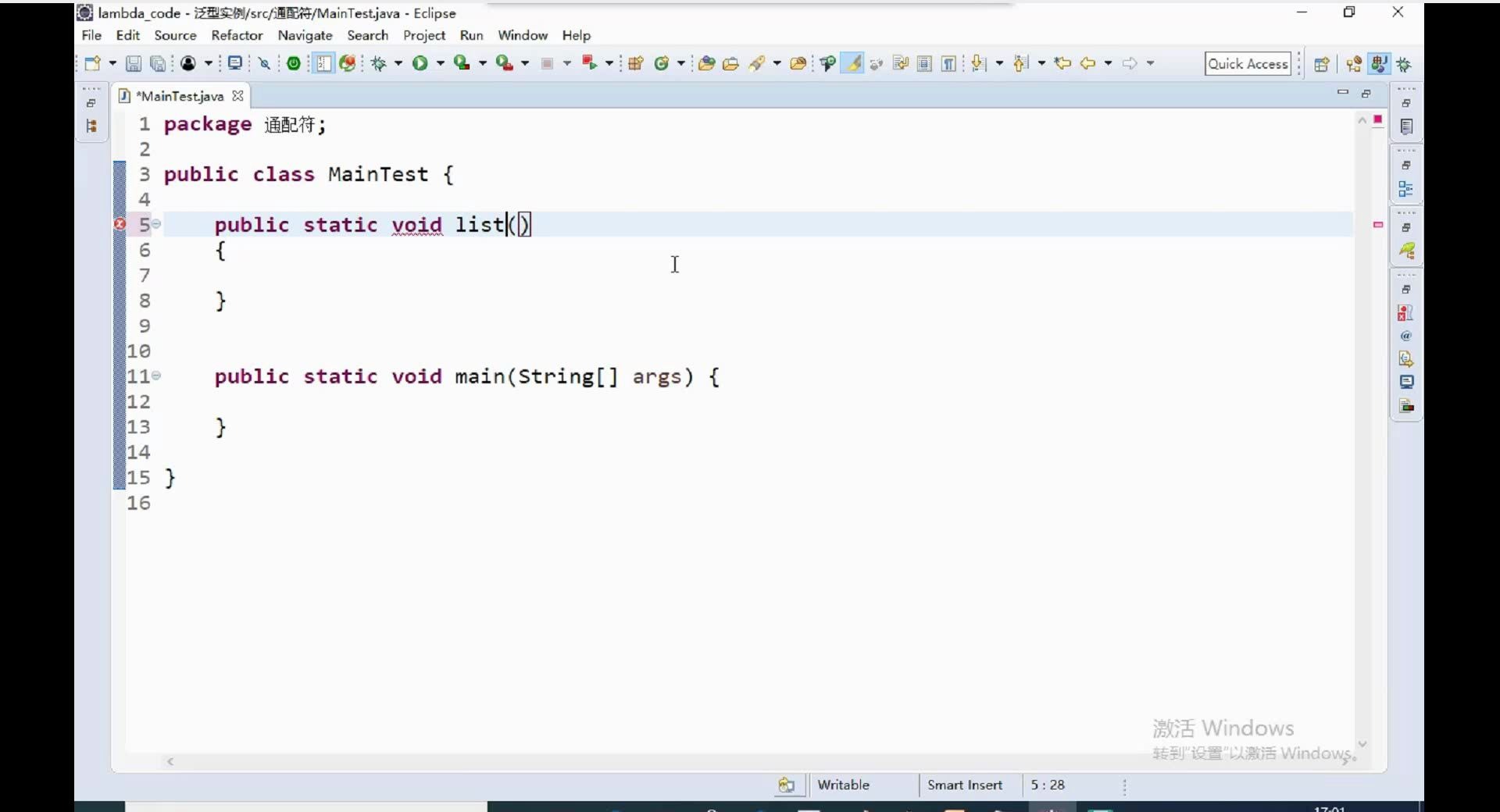The image size is (1500, 812).
Task: Open the File menu
Action: tap(91, 35)
